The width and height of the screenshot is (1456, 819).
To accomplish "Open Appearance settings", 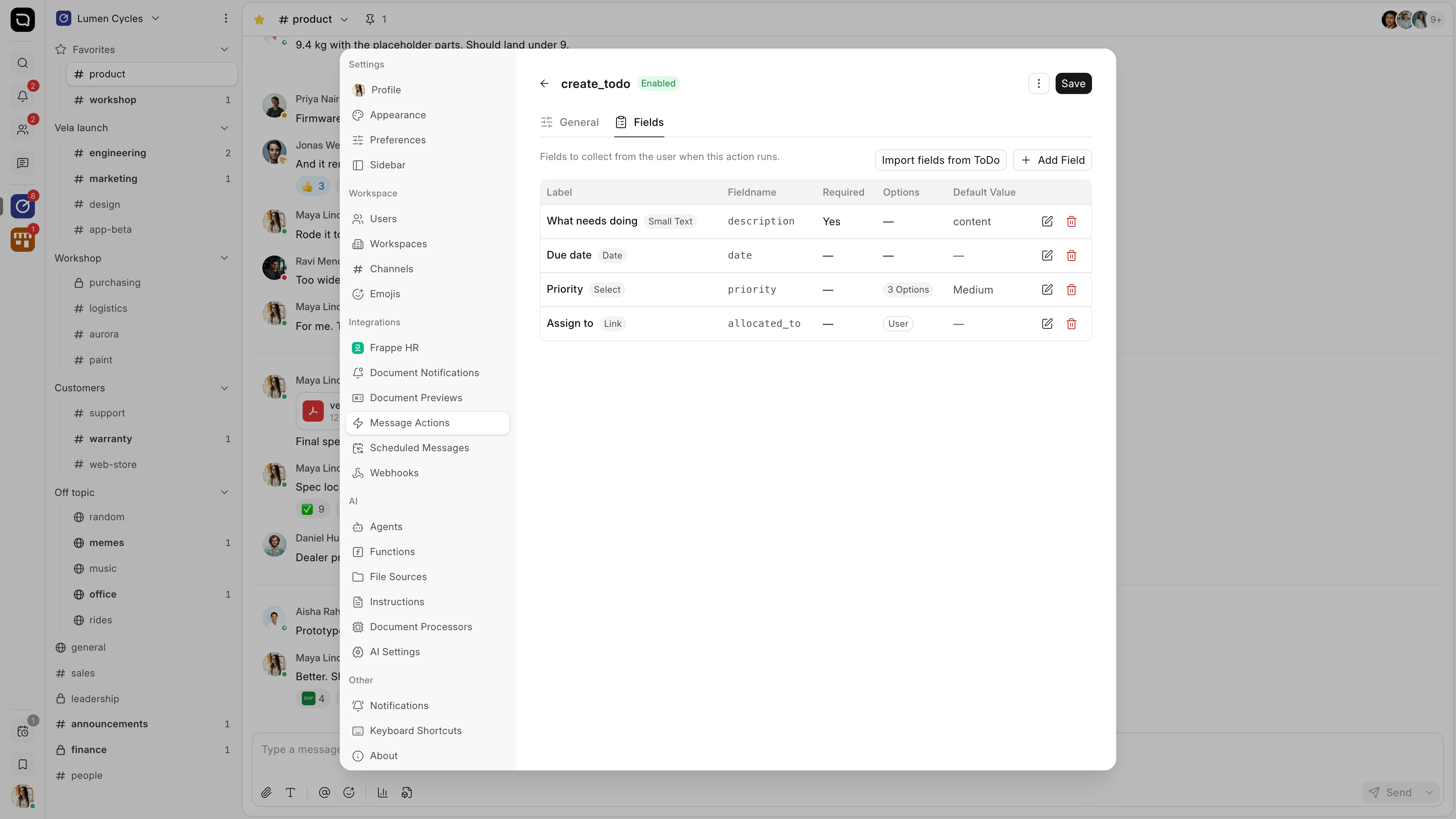I will click(427, 115).
